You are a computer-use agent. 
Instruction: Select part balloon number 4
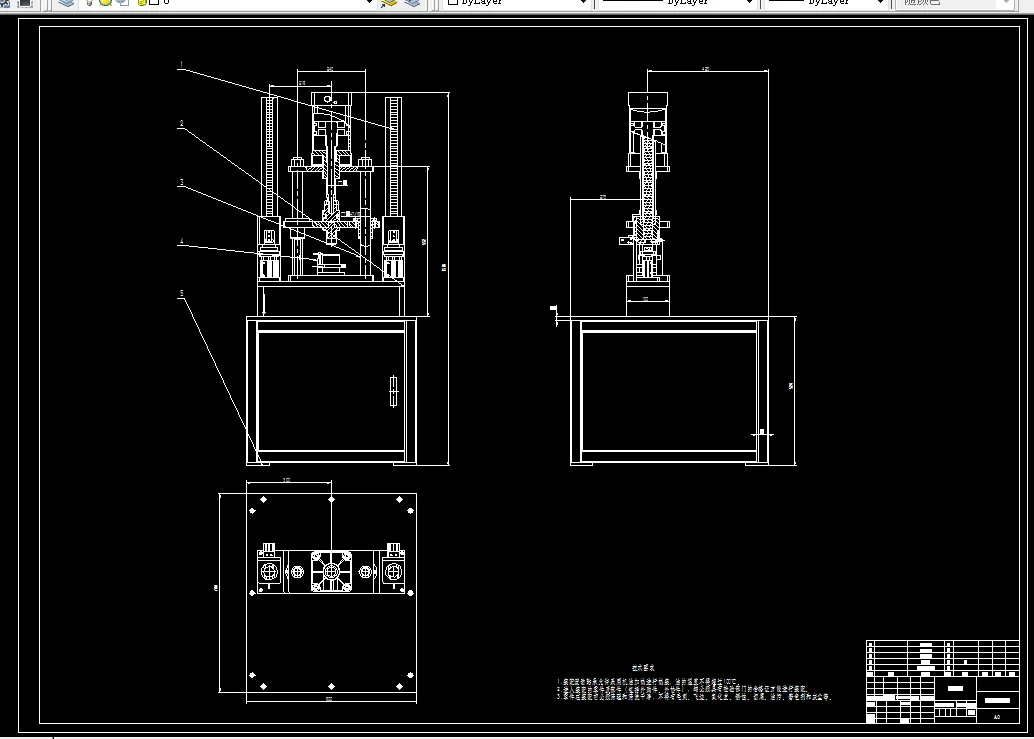tap(181, 241)
